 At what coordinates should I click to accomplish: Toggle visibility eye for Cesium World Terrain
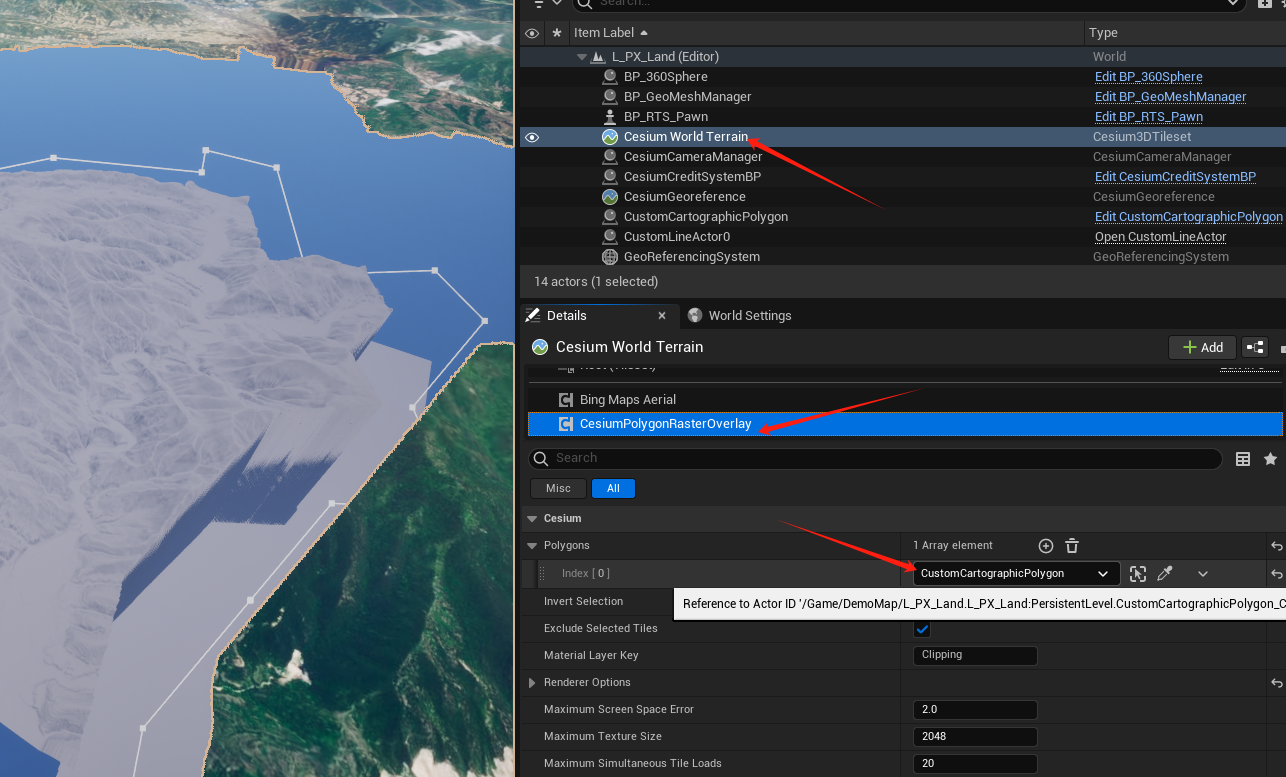tap(532, 137)
